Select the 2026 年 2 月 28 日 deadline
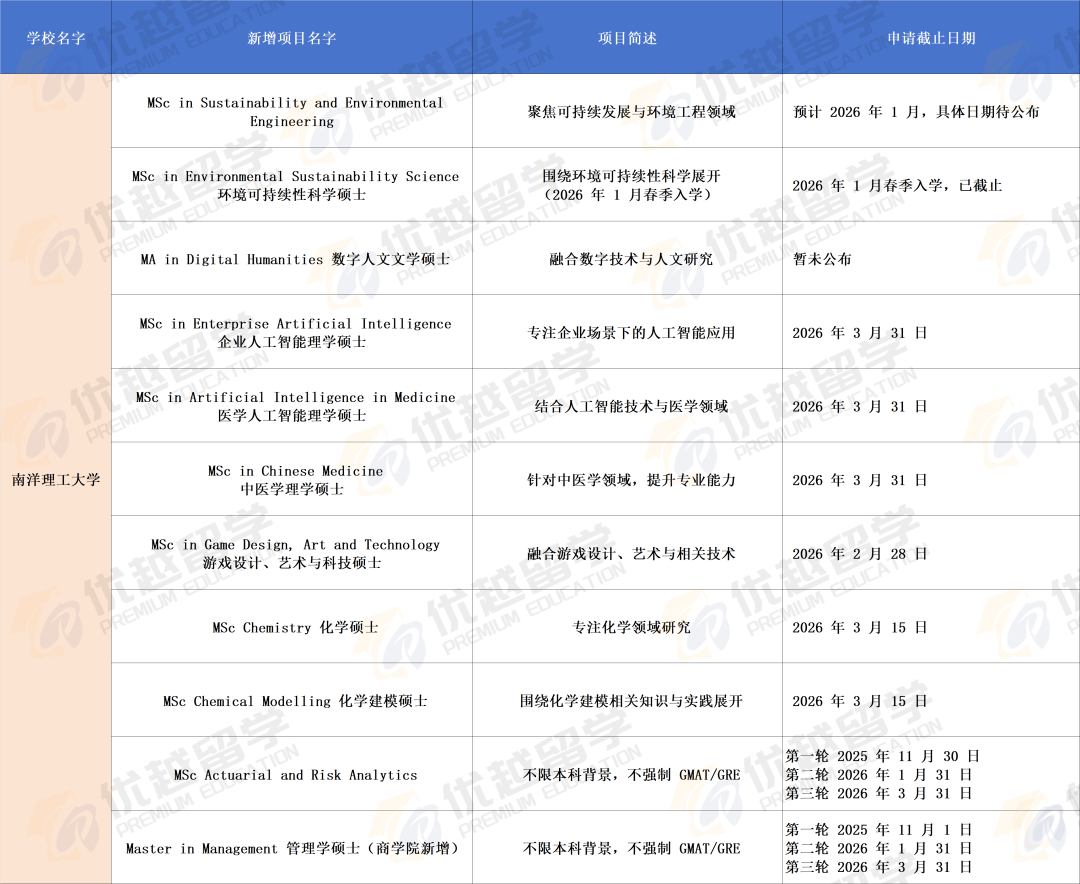Image resolution: width=1080 pixels, height=884 pixels. click(x=860, y=553)
